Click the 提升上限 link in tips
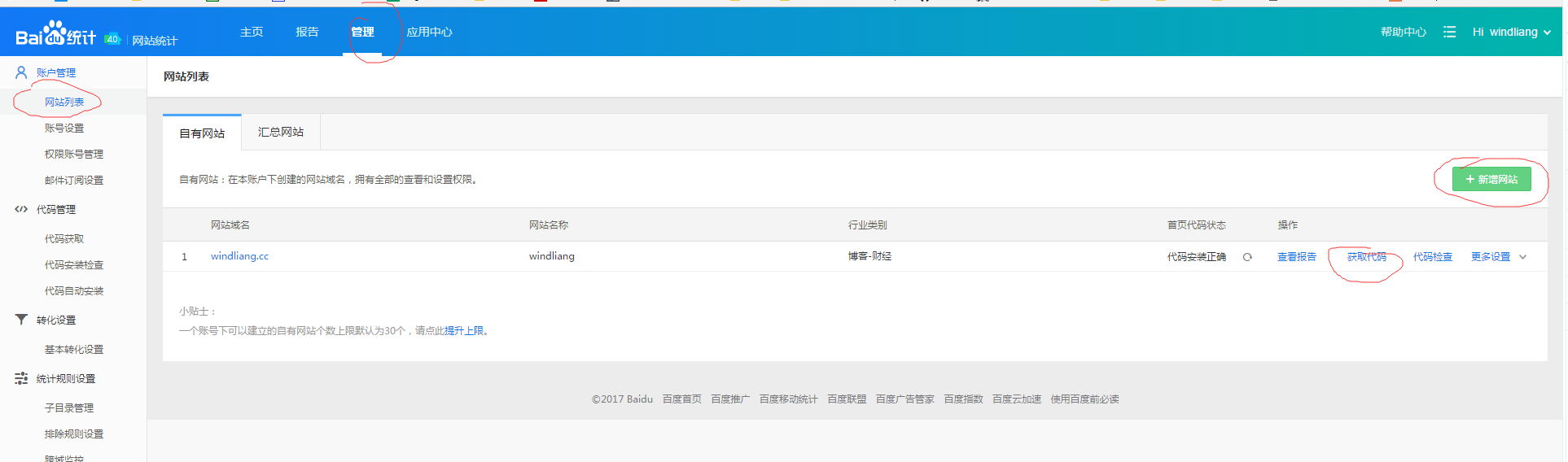The width and height of the screenshot is (1568, 462). pyautogui.click(x=464, y=331)
